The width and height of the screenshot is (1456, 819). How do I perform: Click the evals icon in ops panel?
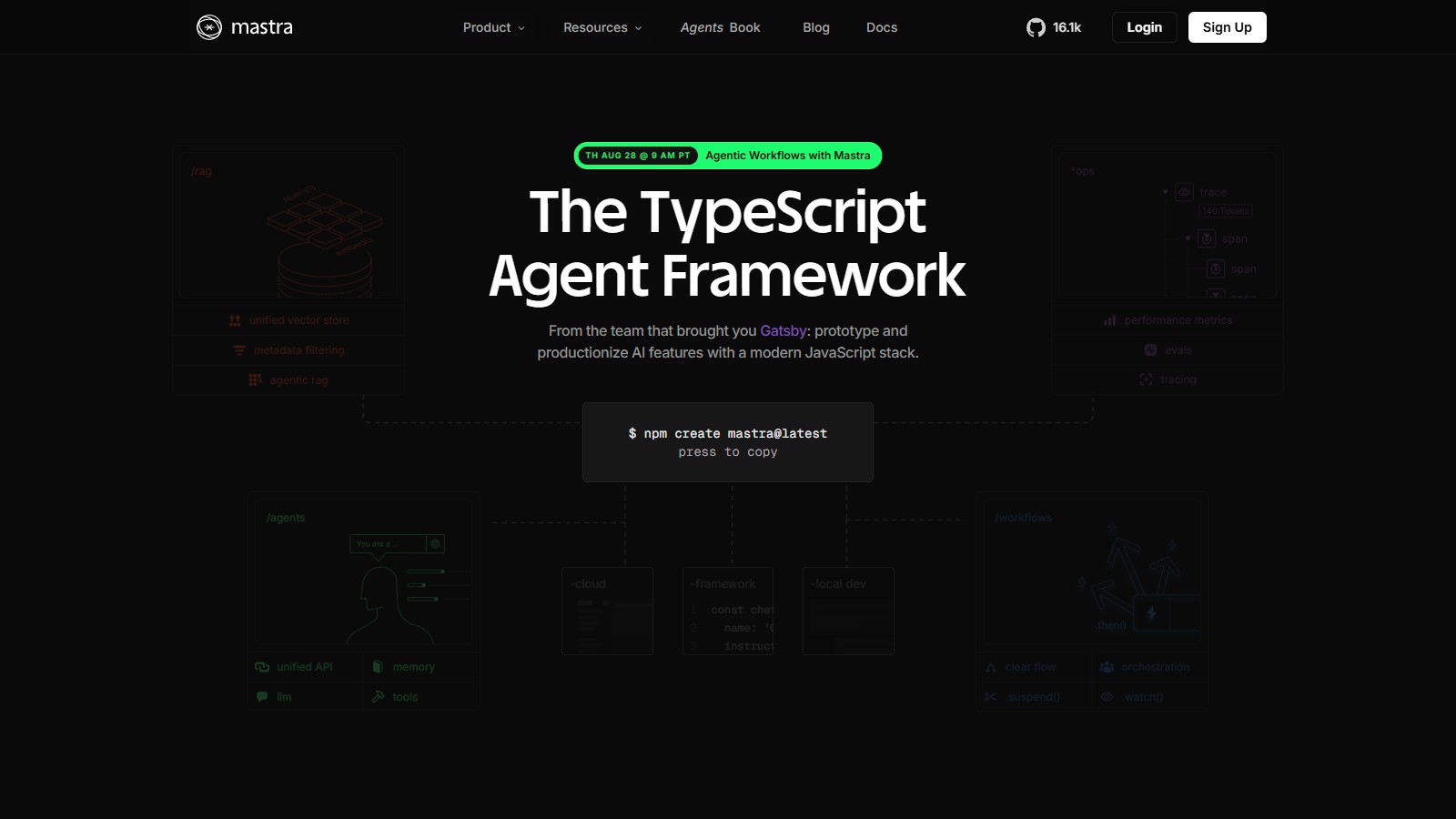click(1150, 350)
